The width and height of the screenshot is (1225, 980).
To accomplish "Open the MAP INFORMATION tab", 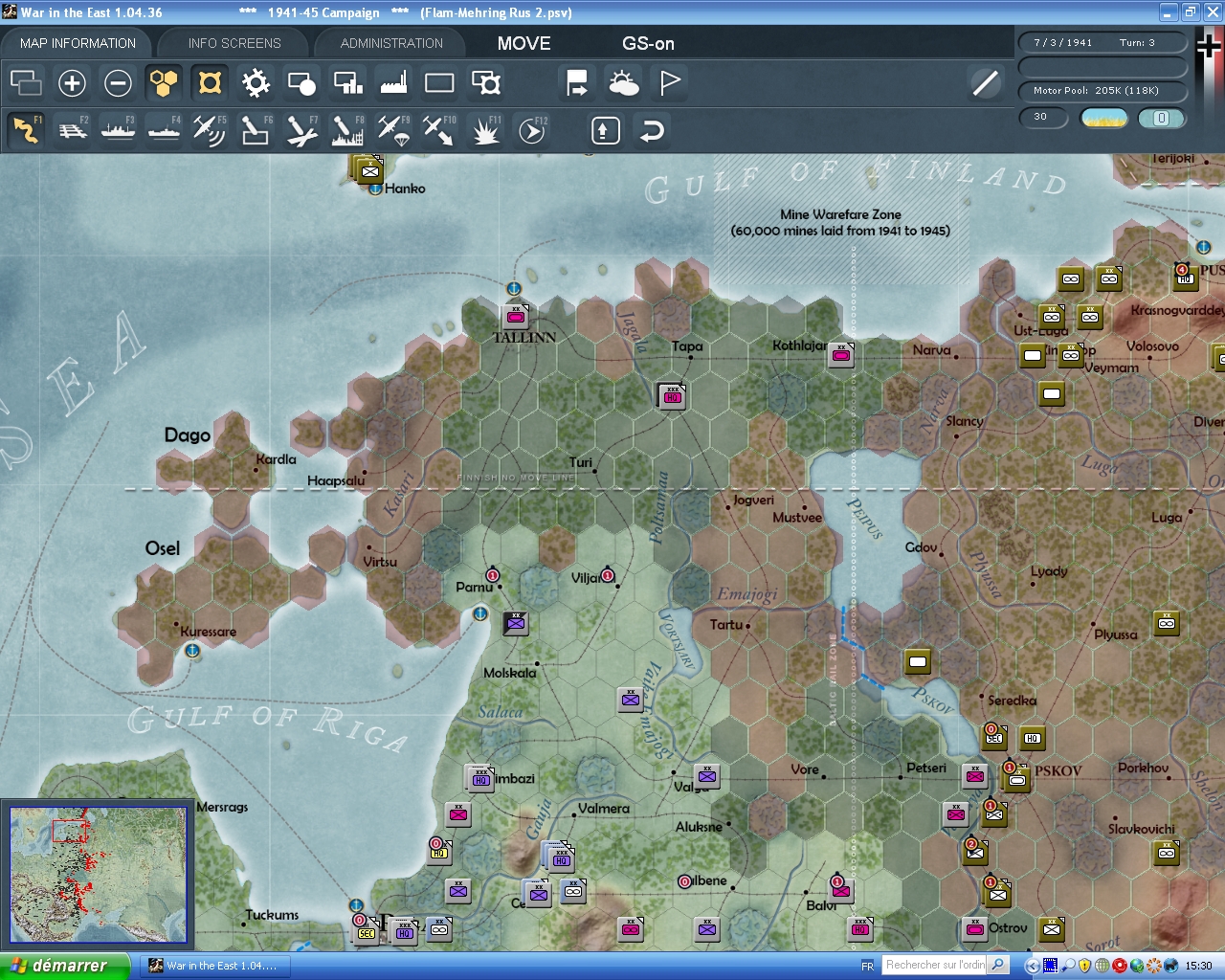I will 78,43.
